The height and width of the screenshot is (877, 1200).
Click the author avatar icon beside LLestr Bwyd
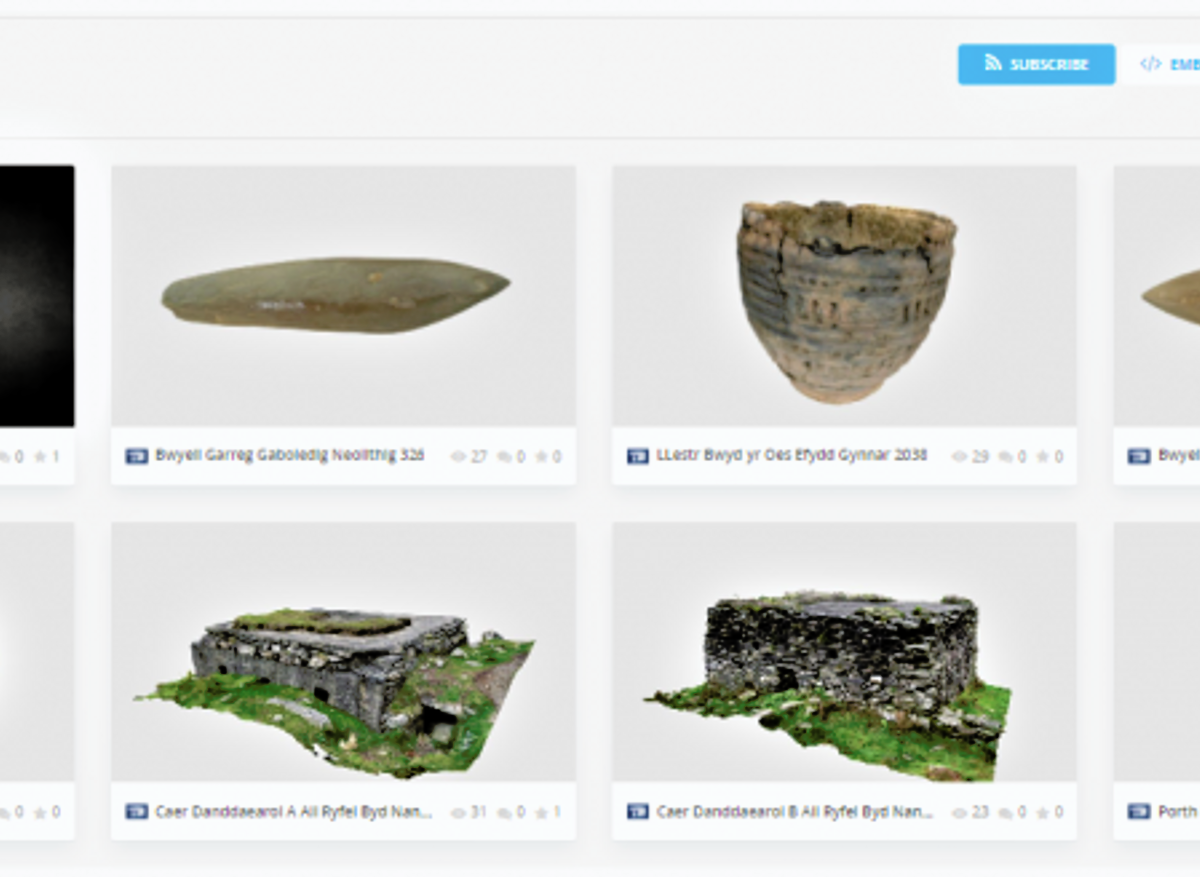coord(638,457)
